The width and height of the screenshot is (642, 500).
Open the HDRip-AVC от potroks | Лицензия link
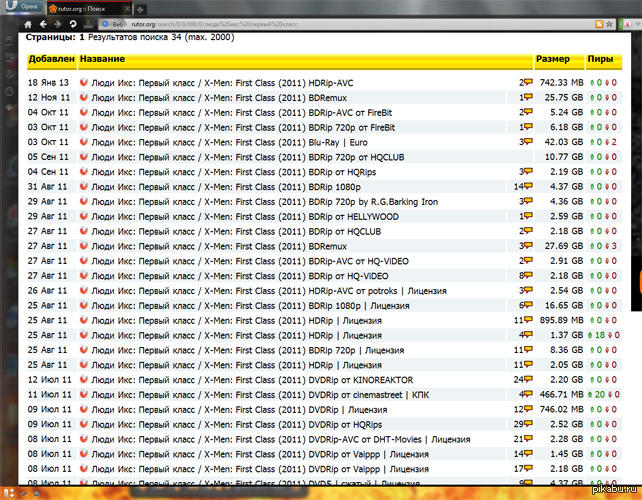pos(270,290)
